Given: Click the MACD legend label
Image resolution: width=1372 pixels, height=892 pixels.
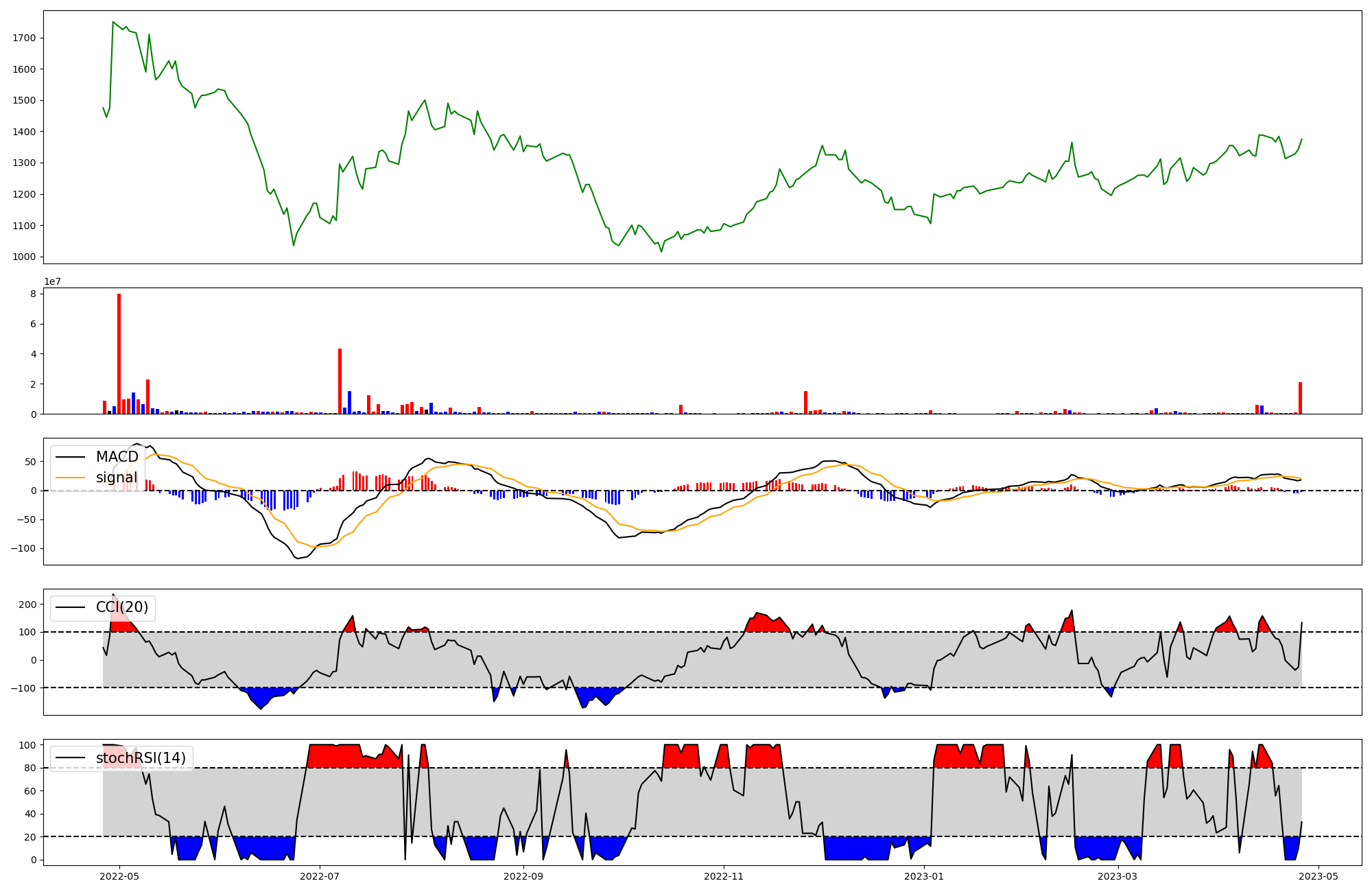Looking at the screenshot, I should 117,457.
